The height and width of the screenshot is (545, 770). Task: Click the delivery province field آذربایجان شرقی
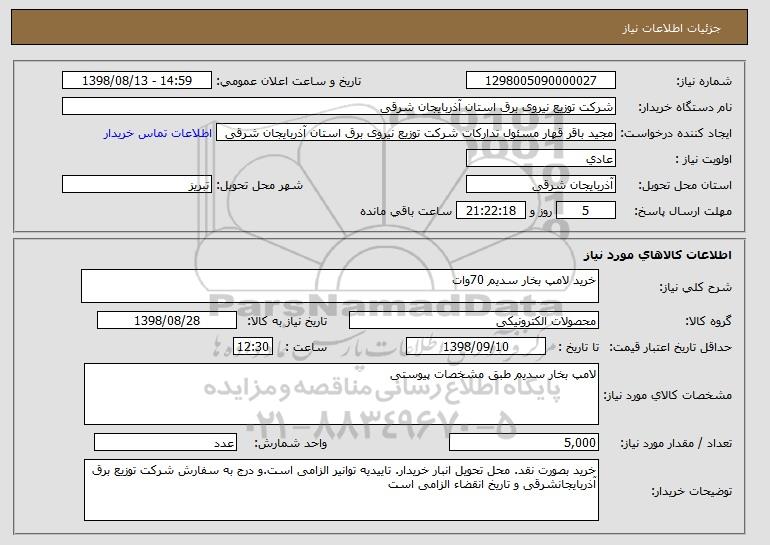[x=541, y=185]
